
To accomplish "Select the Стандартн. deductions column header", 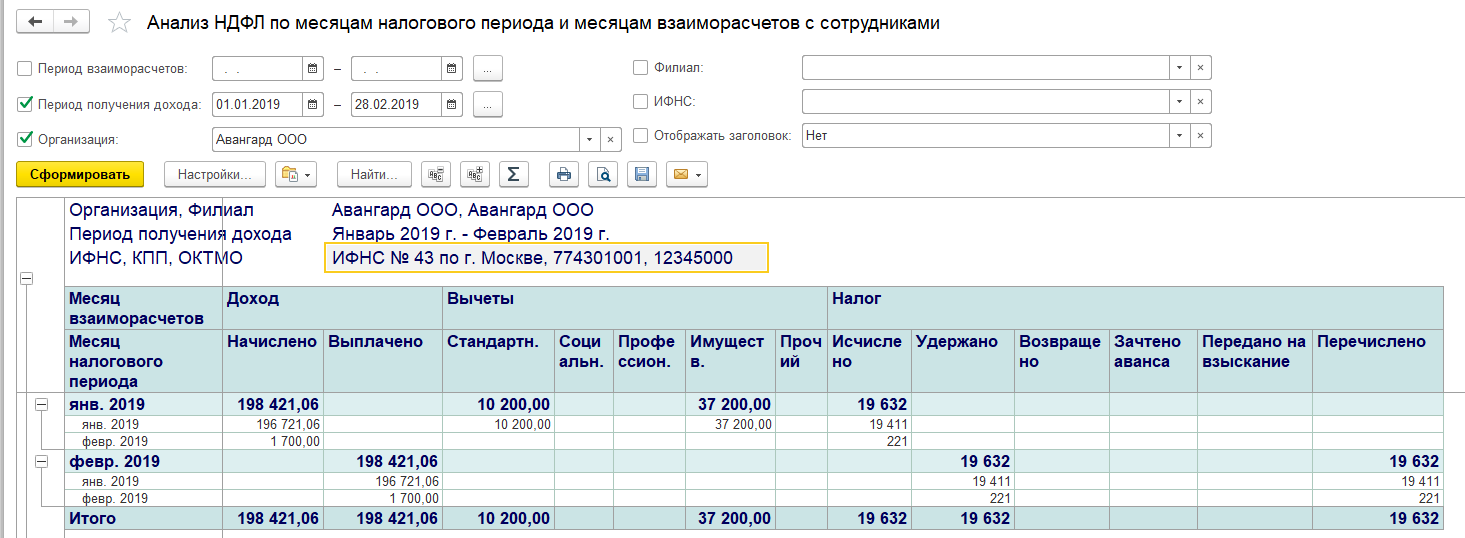I will 499,360.
